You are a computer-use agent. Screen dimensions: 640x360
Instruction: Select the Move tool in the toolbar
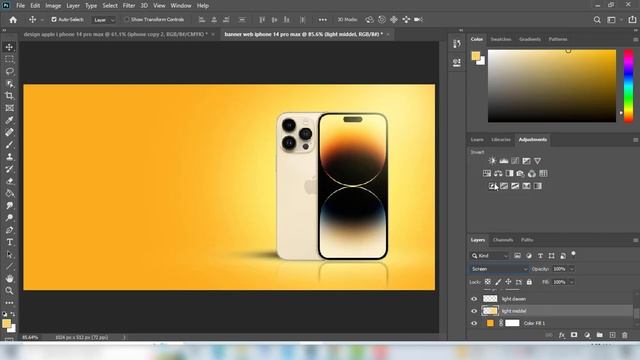pyautogui.click(x=9, y=47)
